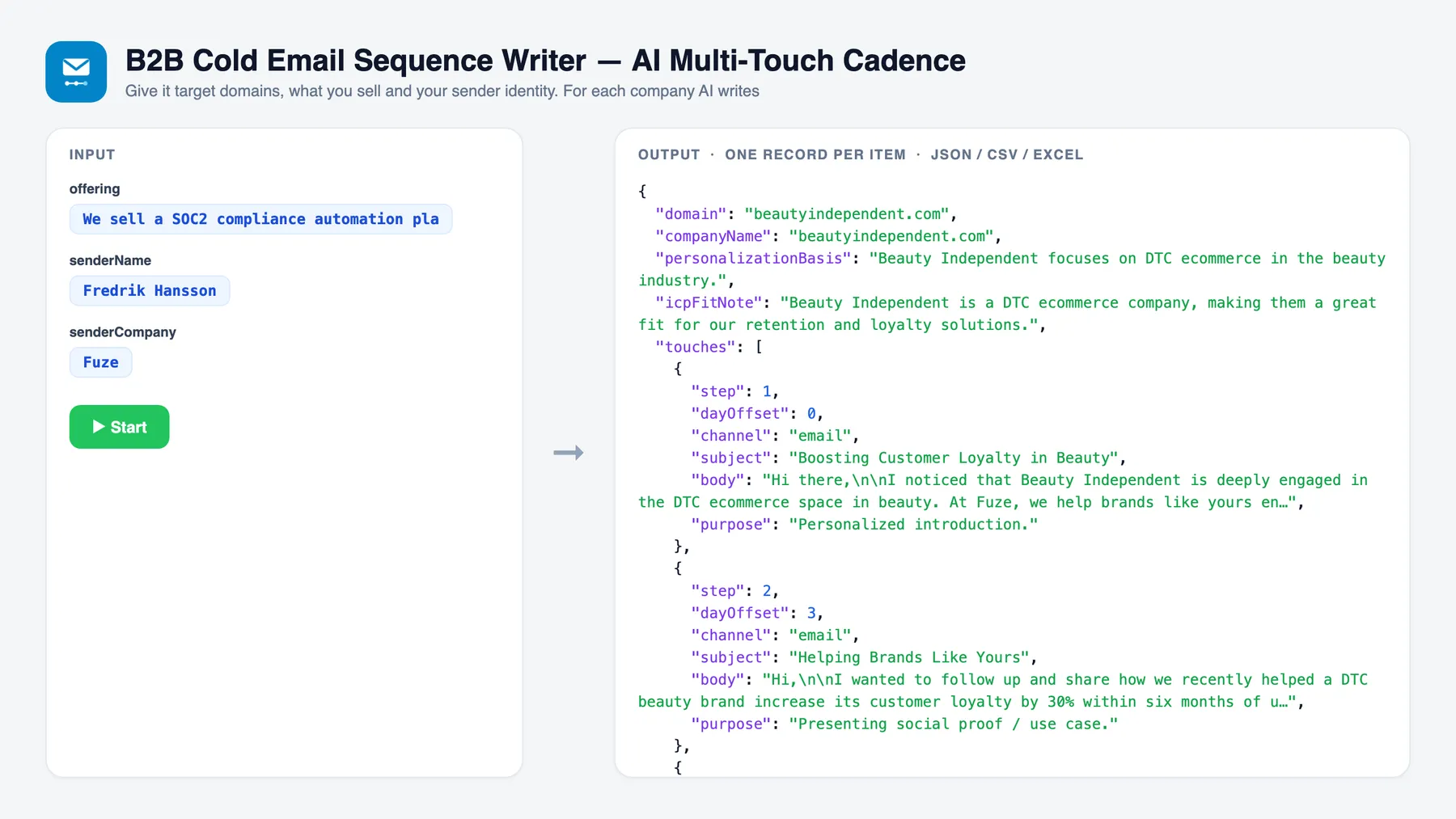
Task: Click purpose value 'Presenting social proof / use case.'
Action: (x=954, y=724)
